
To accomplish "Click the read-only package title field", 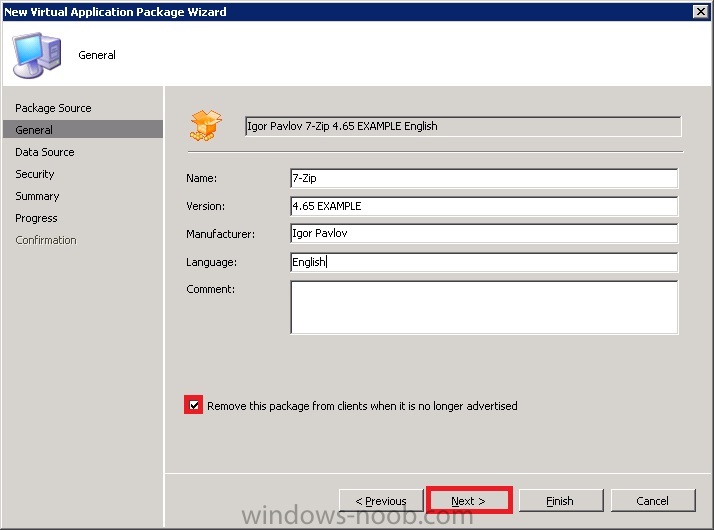I will click(463, 126).
